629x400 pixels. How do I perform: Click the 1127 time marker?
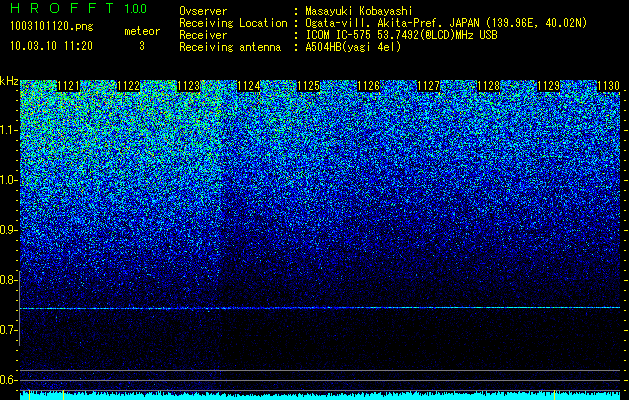428,86
